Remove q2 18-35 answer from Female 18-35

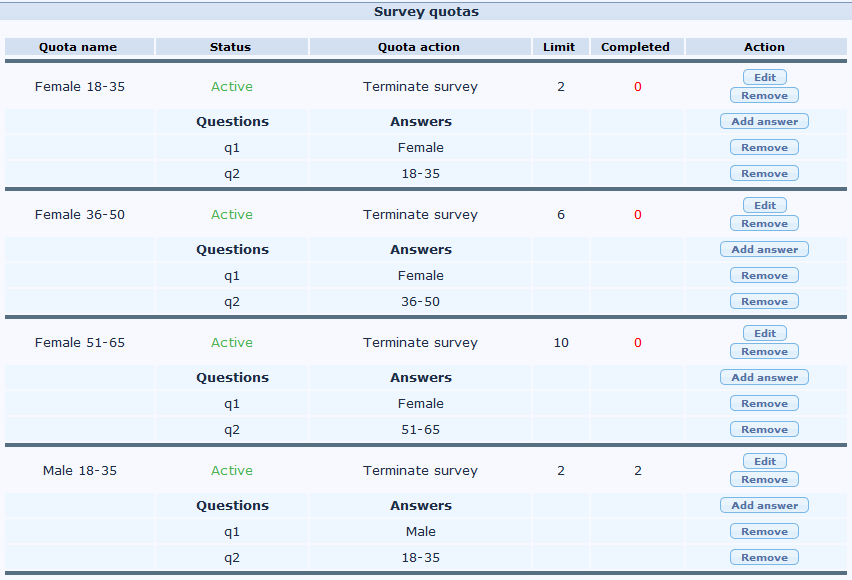point(764,174)
